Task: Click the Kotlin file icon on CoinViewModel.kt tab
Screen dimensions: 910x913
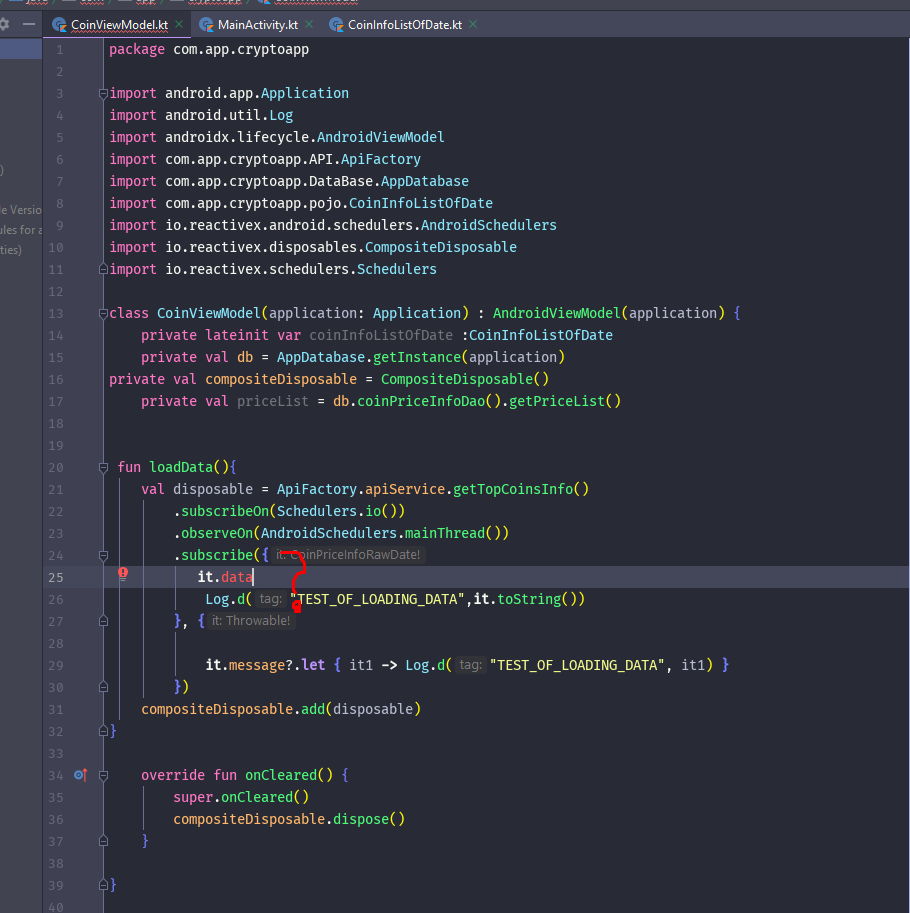Action: (60, 25)
